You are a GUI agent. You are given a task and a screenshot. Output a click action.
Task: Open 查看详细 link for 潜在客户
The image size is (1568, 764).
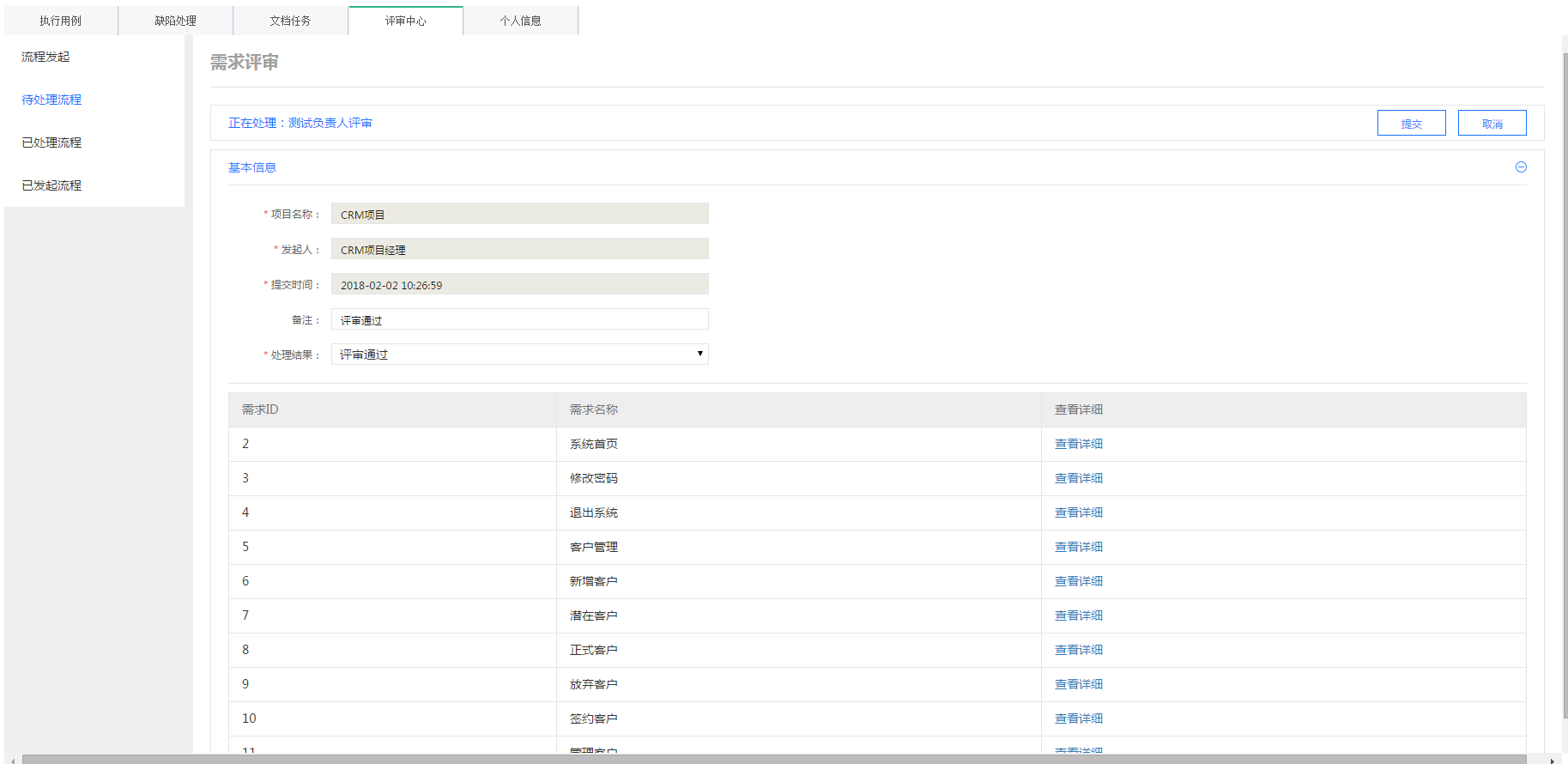click(1078, 615)
